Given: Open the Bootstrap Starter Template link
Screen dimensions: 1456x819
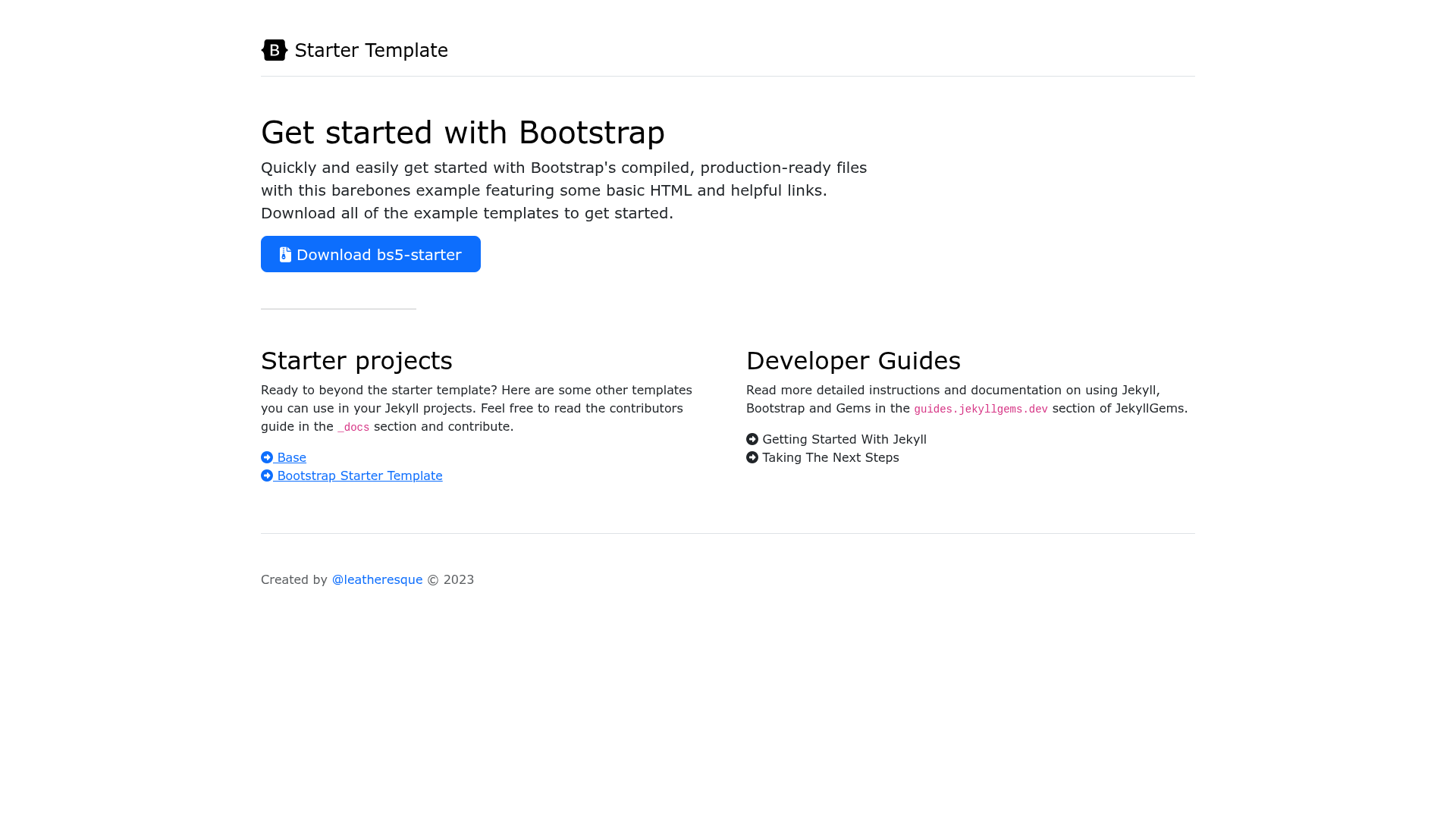Looking at the screenshot, I should 352,475.
